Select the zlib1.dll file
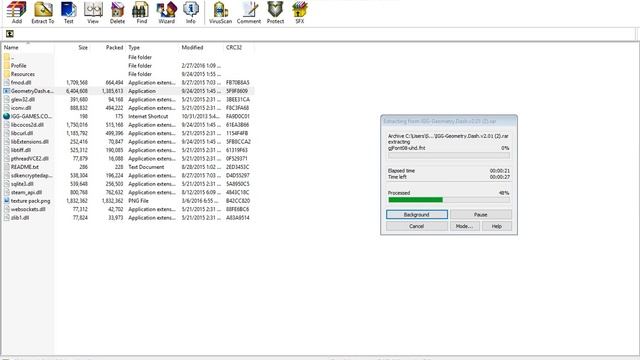Viewport: 640px width, 360px height. click(129, 218)
